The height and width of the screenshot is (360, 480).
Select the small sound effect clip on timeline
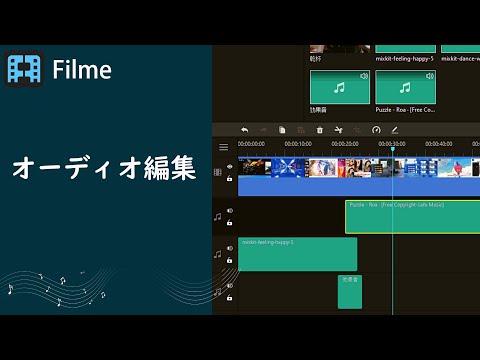(x=350, y=292)
